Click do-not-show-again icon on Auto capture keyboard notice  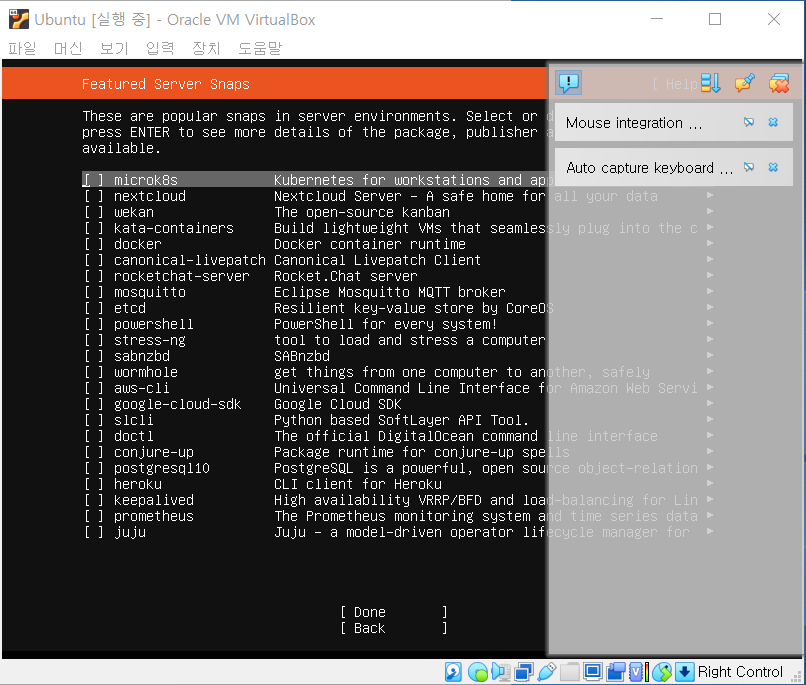(749, 167)
